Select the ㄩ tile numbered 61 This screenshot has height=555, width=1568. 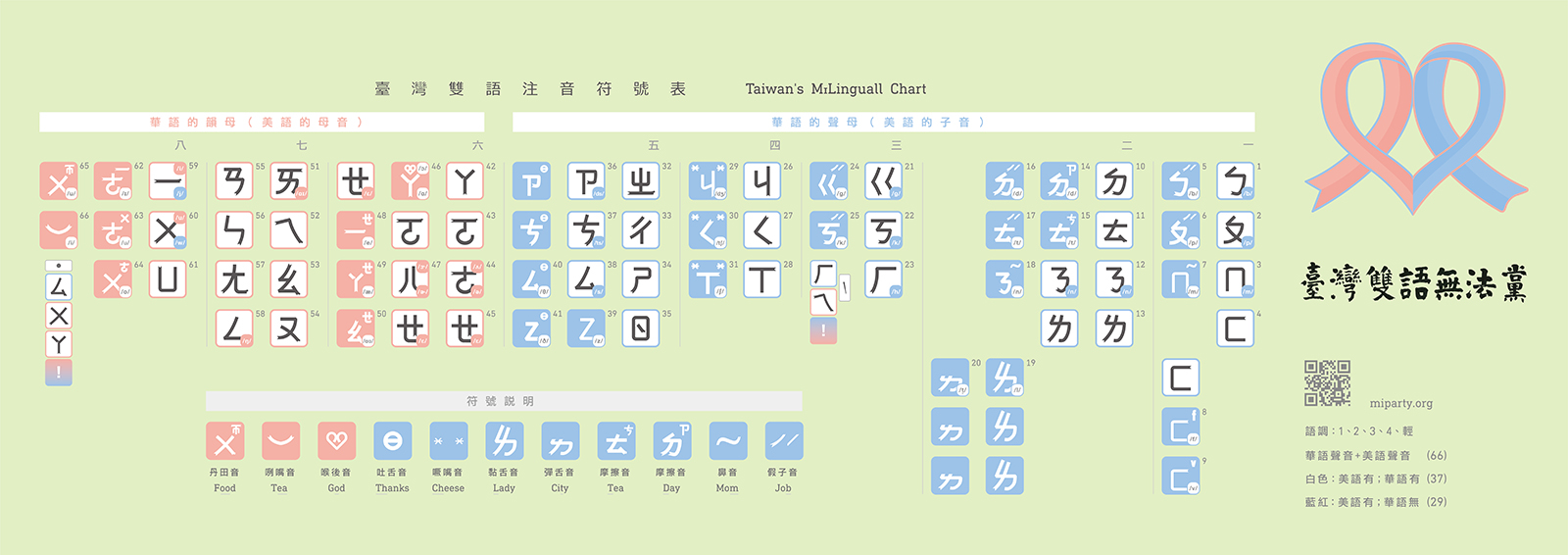point(168,279)
